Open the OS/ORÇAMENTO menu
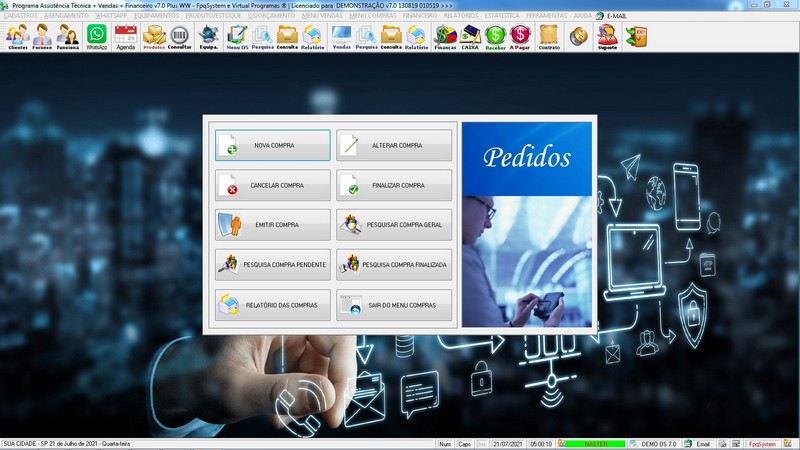 click(x=271, y=16)
